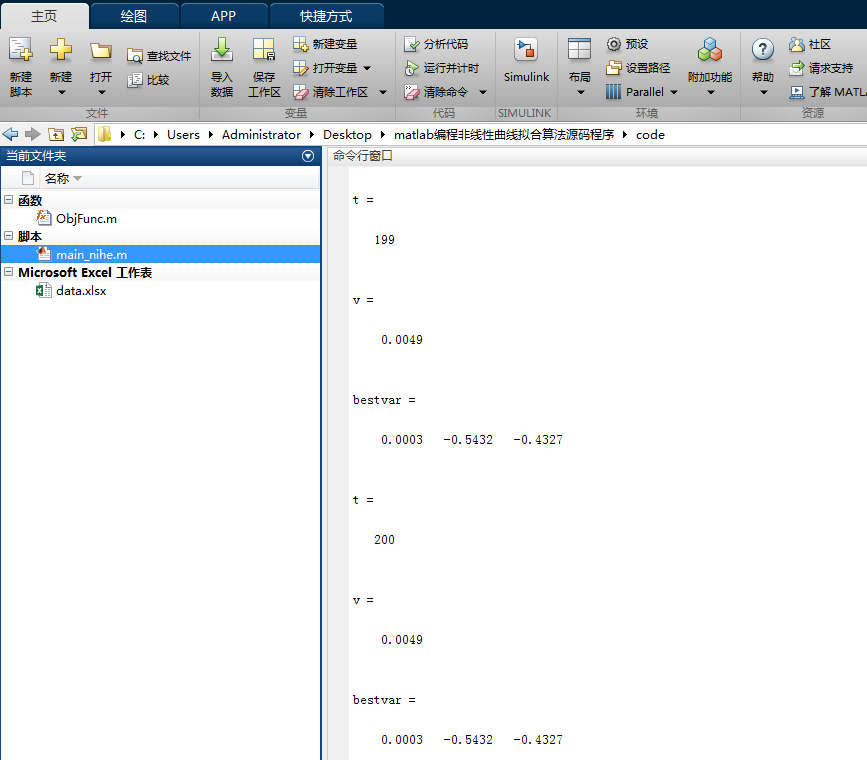Screen dimensions: 867x760
Task: Click the 导入数据 import icon
Action: point(222,50)
